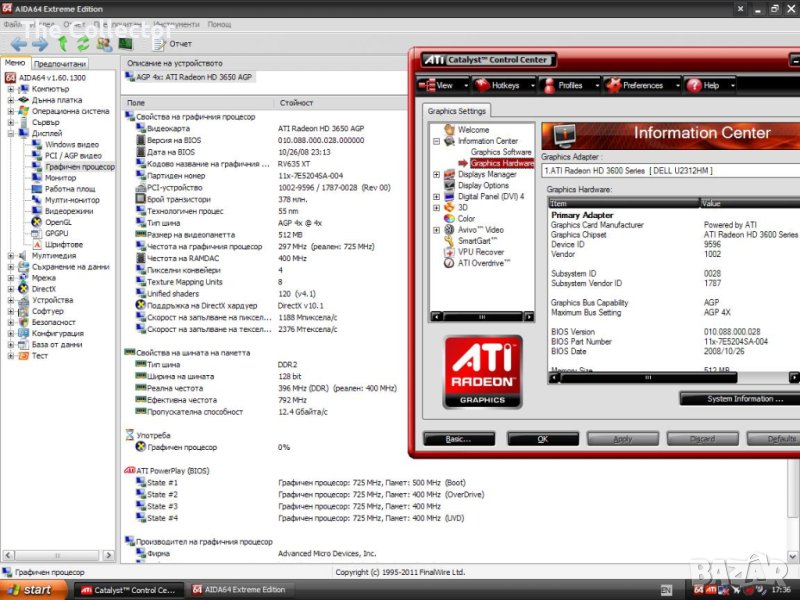The image size is (800, 600).
Task: Select VPU Recover in Catalyst tree
Action: (x=481, y=252)
